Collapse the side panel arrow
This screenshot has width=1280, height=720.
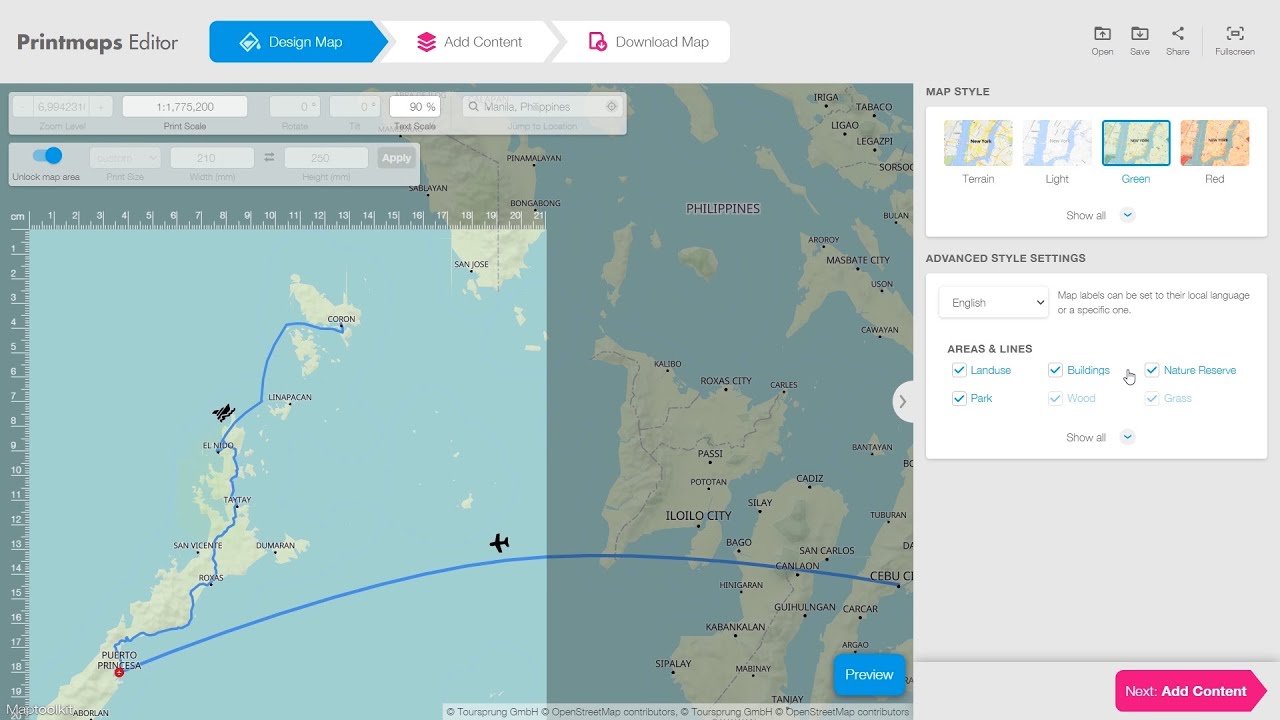pos(902,402)
